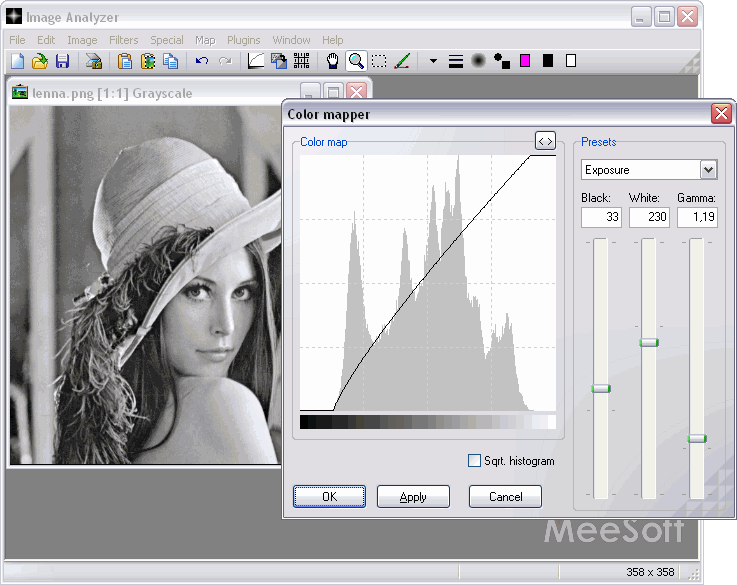737x585 pixels.
Task: Click the resize image toolbar icon
Action: [x=279, y=61]
